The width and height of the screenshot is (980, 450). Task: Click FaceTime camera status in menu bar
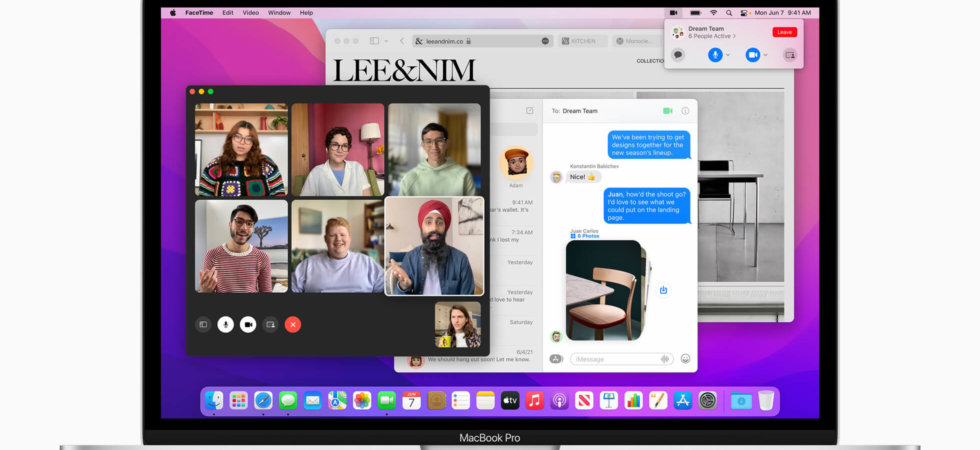pos(673,12)
